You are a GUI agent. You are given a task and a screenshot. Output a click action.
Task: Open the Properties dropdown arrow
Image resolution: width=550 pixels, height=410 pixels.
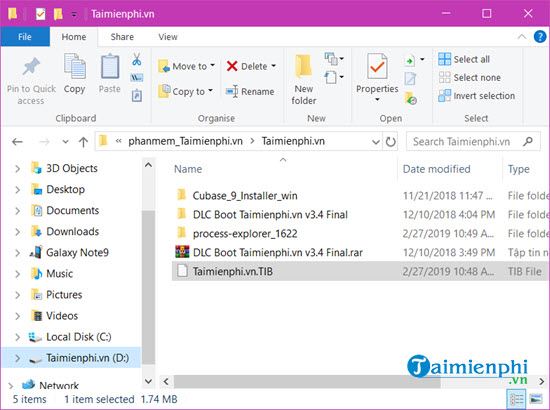377,100
